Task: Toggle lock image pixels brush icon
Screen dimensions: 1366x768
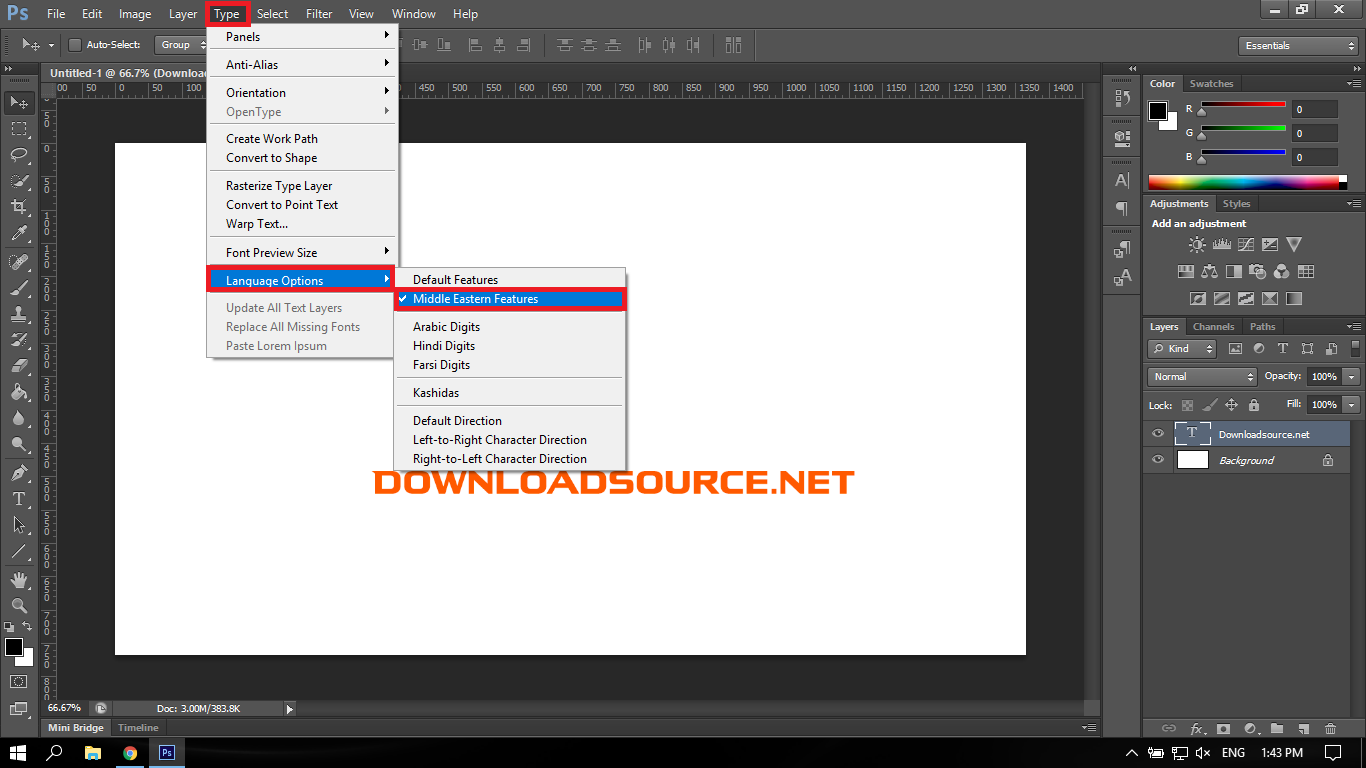Action: [x=1209, y=405]
